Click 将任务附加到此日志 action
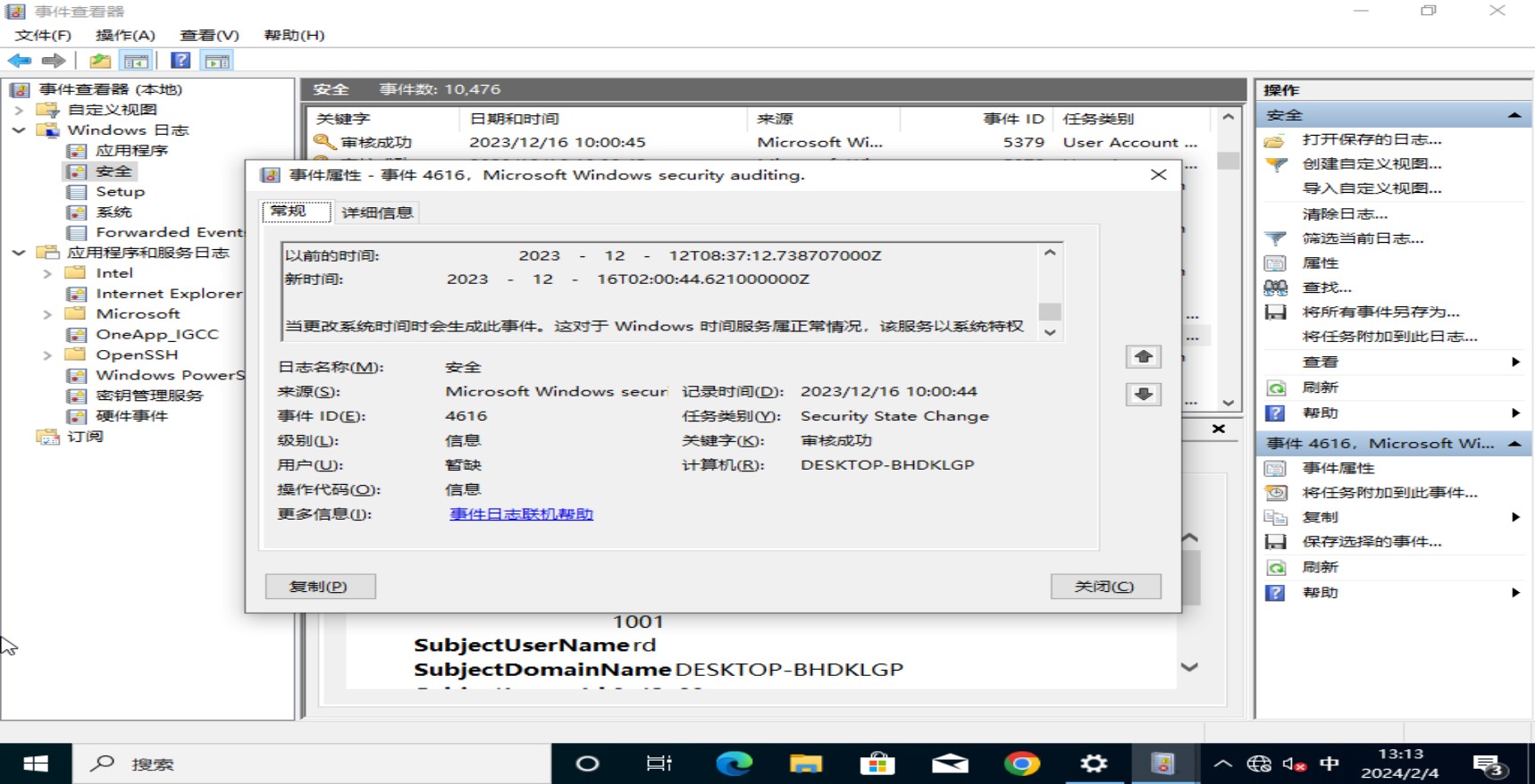 1389,337
